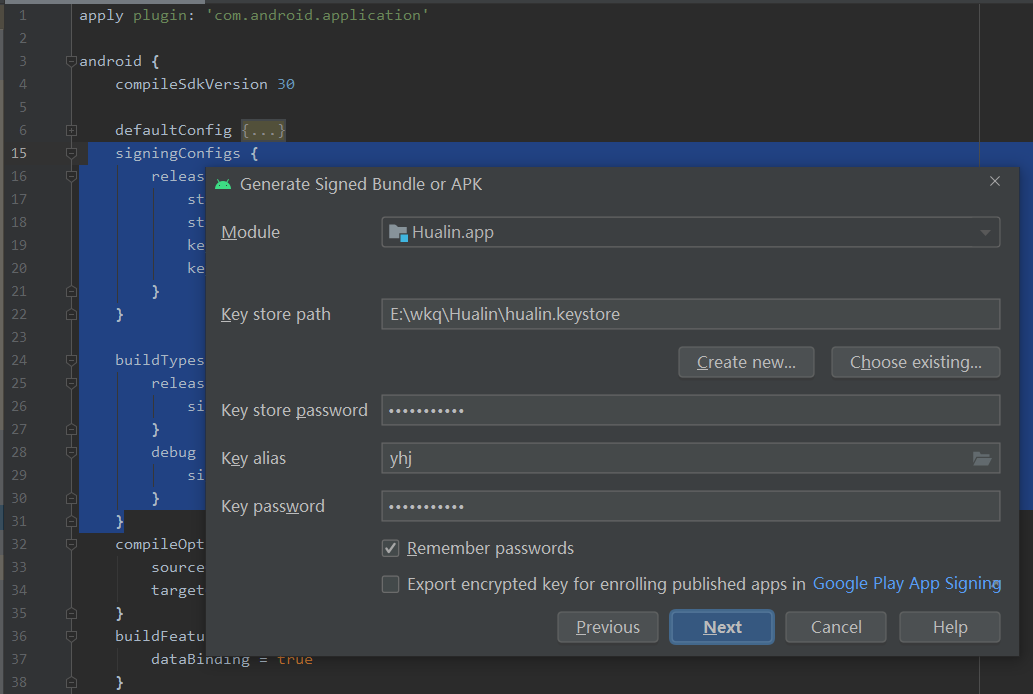Screen dimensions: 1033x694
Task: Click the Next button
Action: click(721, 627)
